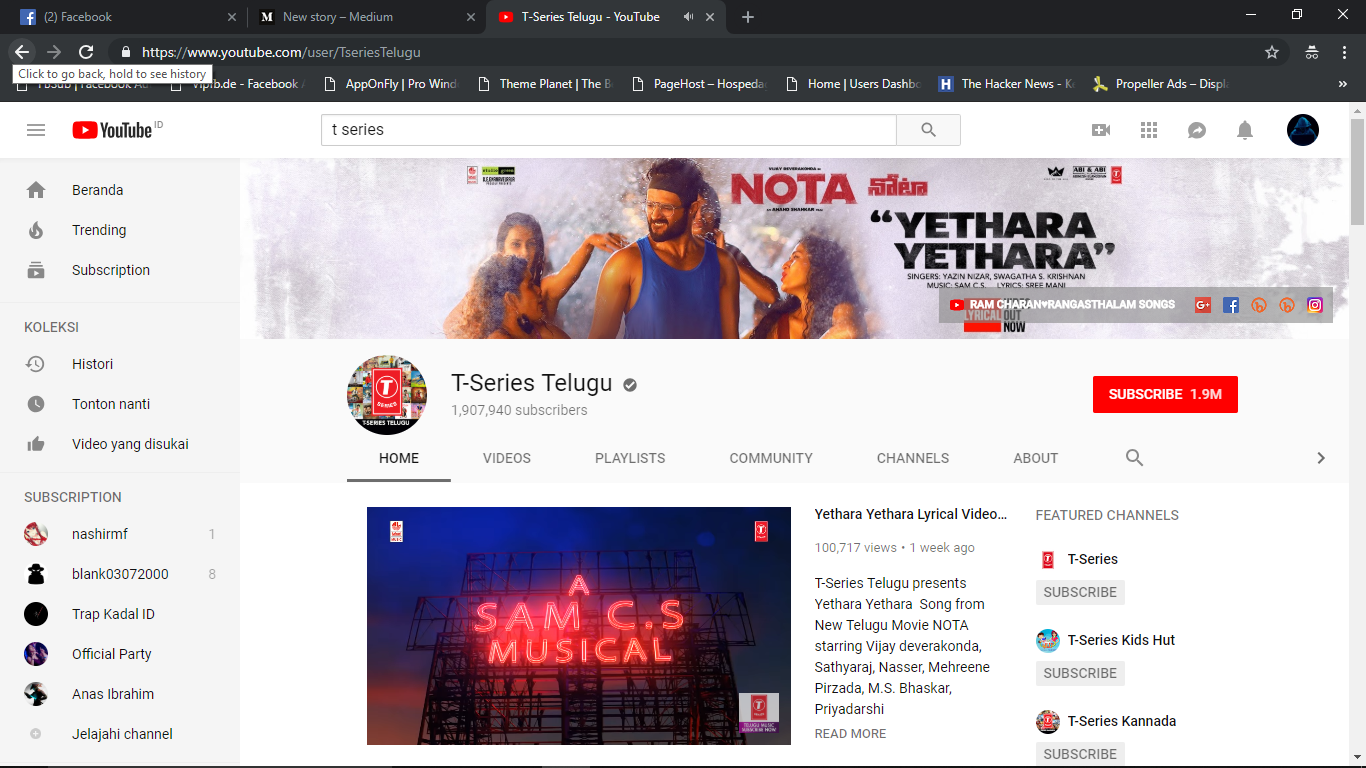Open the YouTube apps grid icon

[x=1149, y=130]
